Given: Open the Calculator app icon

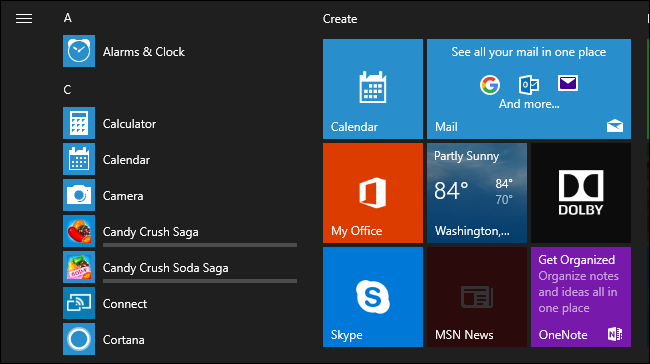Looking at the screenshot, I should [x=79, y=123].
